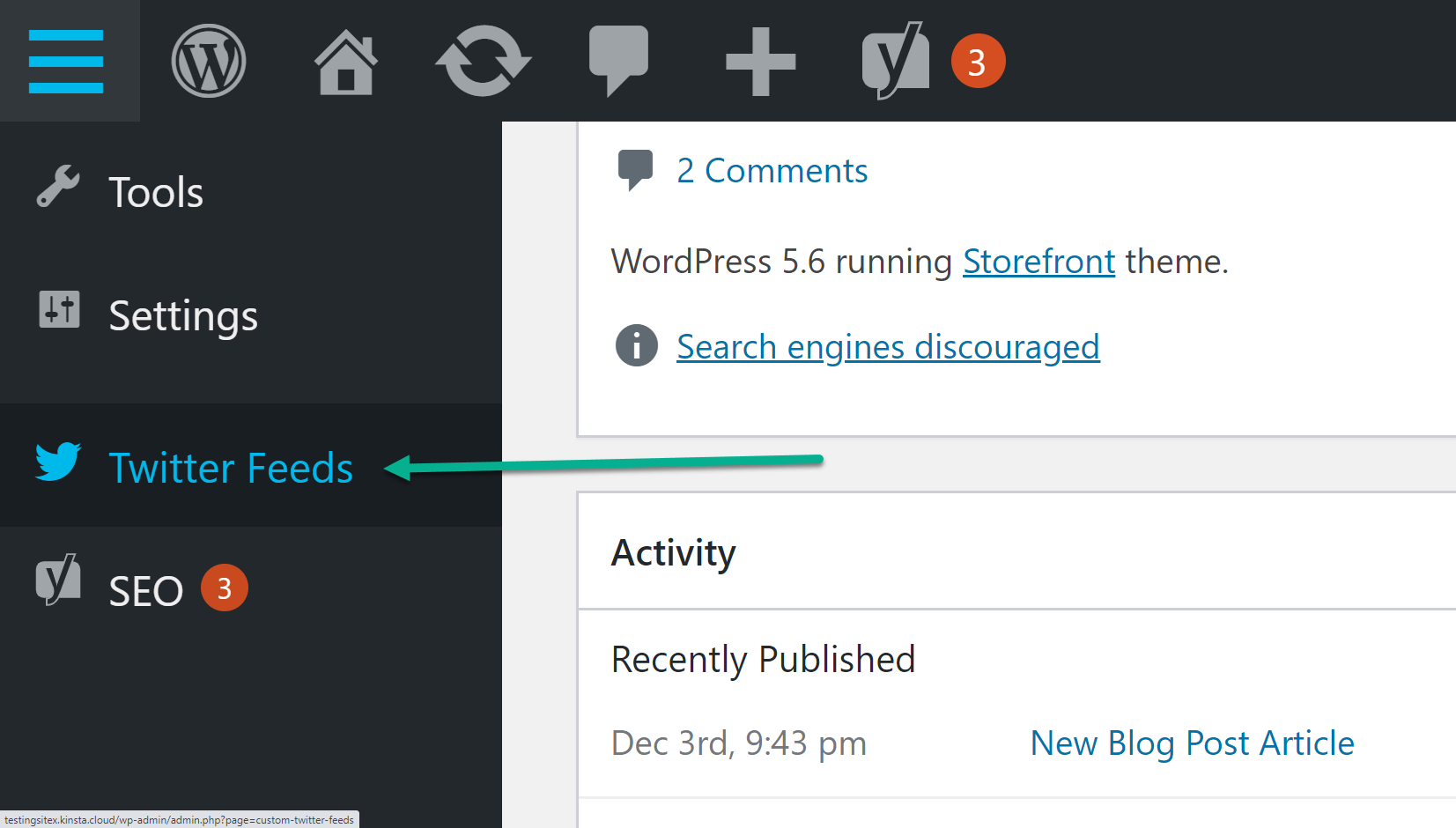
Task: Open the Settings menu in the sidebar
Action: tap(182, 315)
